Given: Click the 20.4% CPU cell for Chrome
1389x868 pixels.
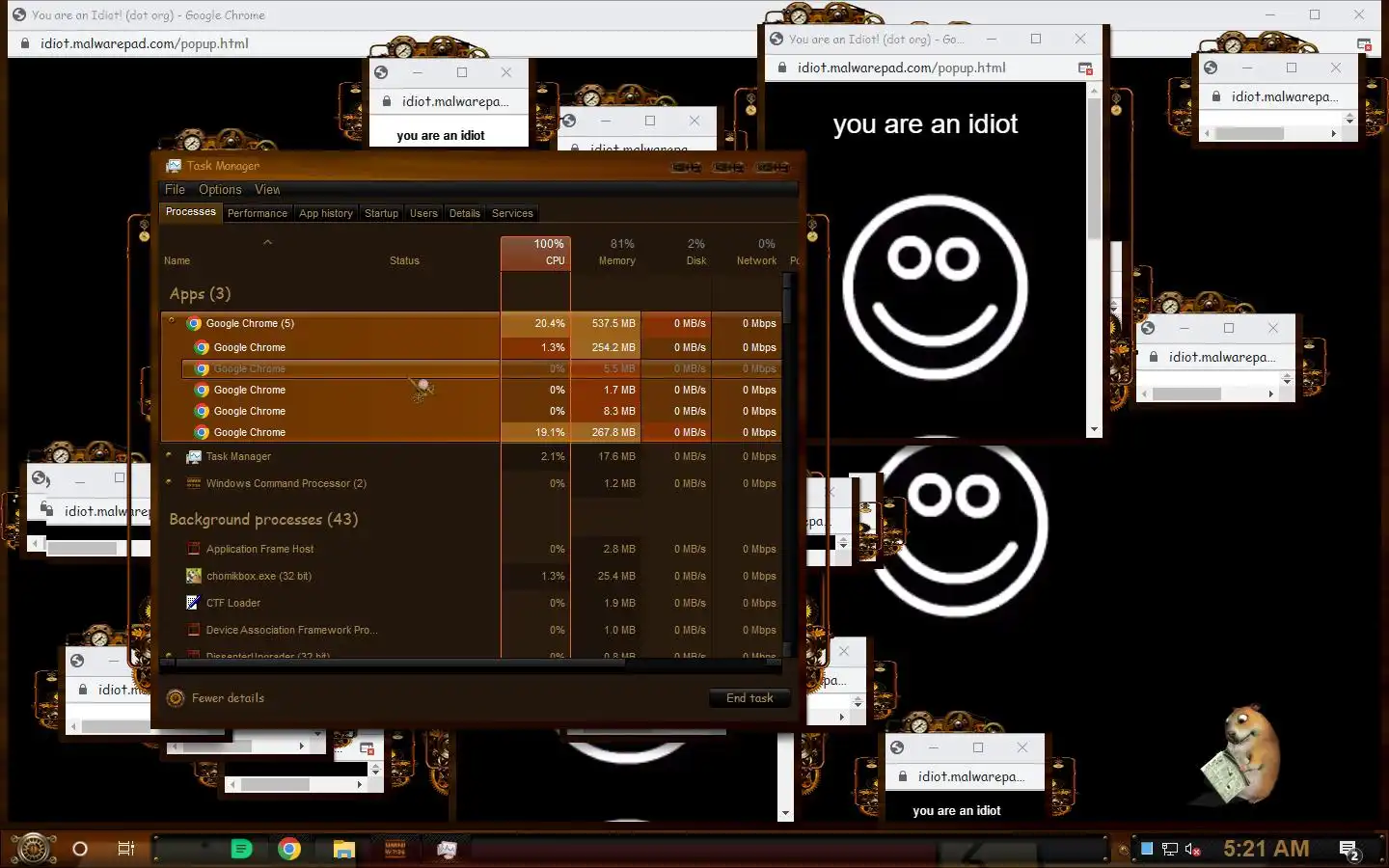Looking at the screenshot, I should (535, 323).
